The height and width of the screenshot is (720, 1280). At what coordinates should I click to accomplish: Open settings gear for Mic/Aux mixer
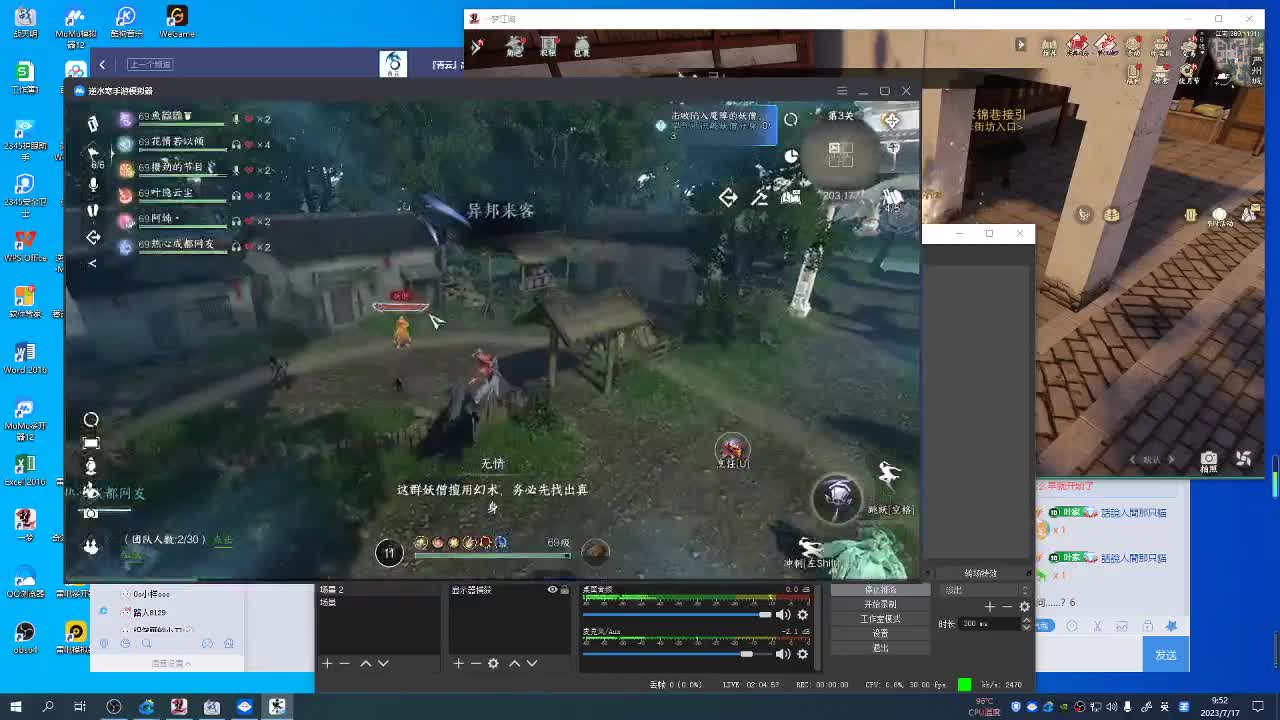tap(802, 654)
